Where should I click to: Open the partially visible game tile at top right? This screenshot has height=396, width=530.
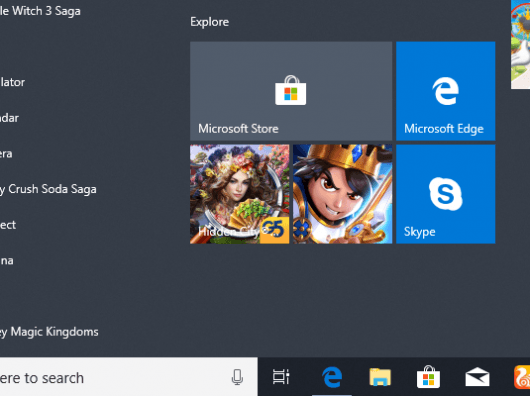point(521,44)
